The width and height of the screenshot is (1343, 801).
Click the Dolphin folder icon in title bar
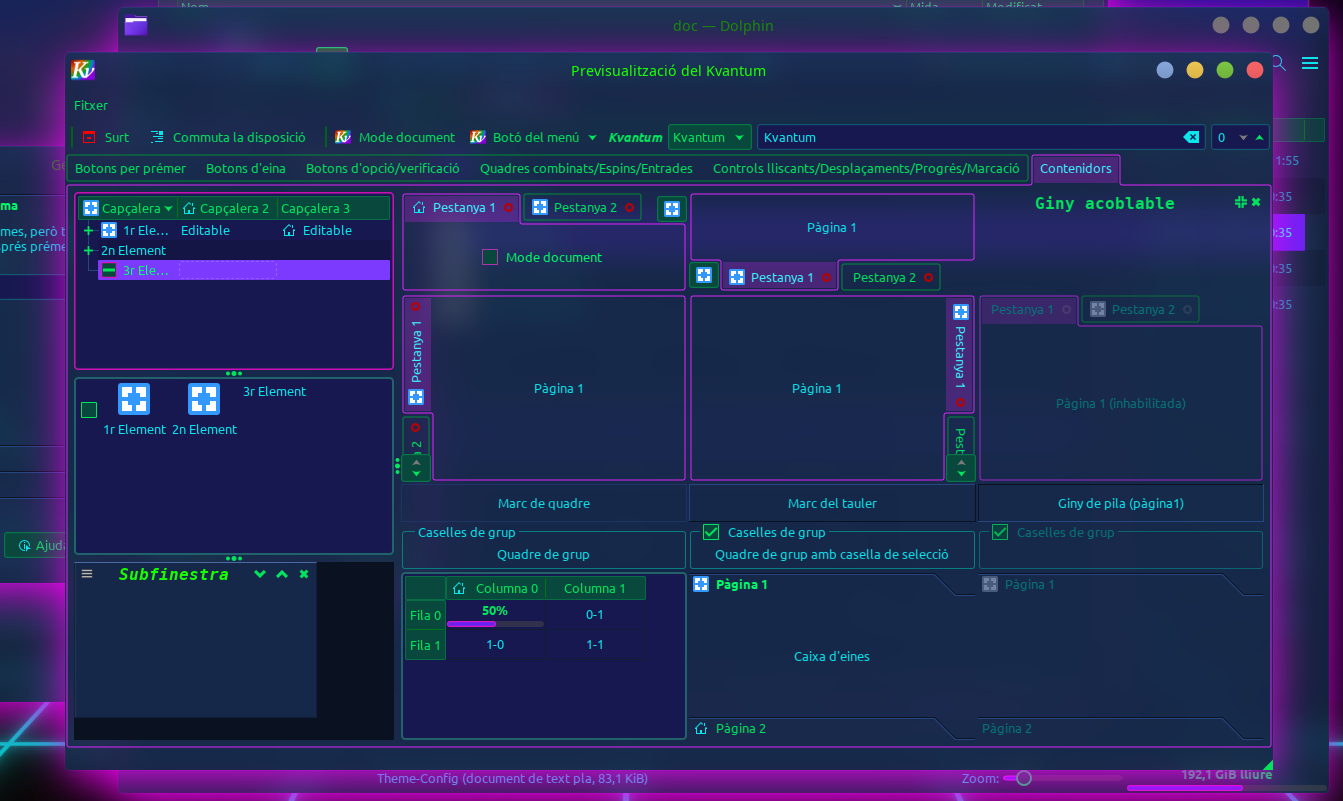click(137, 26)
